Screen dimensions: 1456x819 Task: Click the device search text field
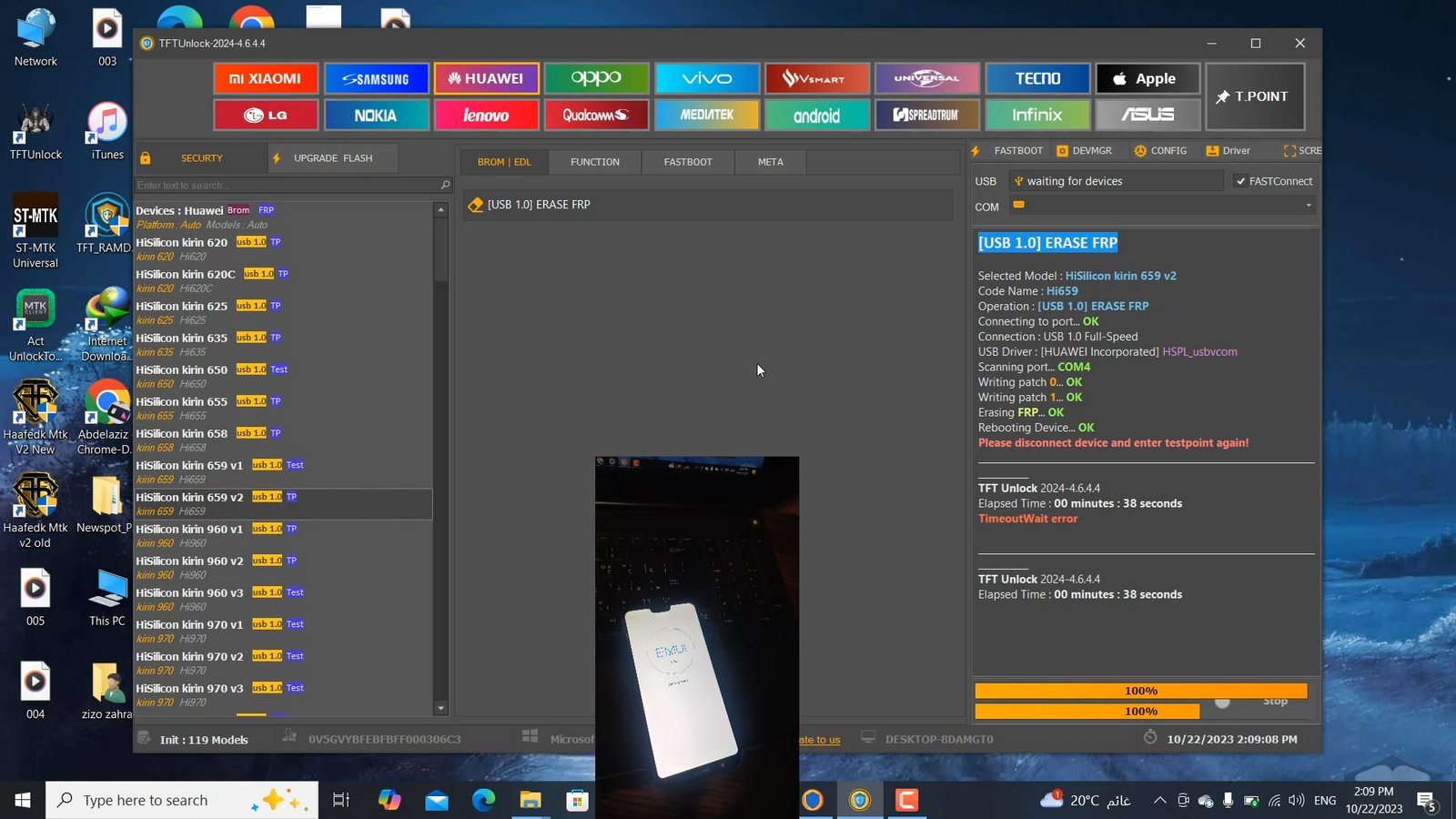[x=286, y=185]
